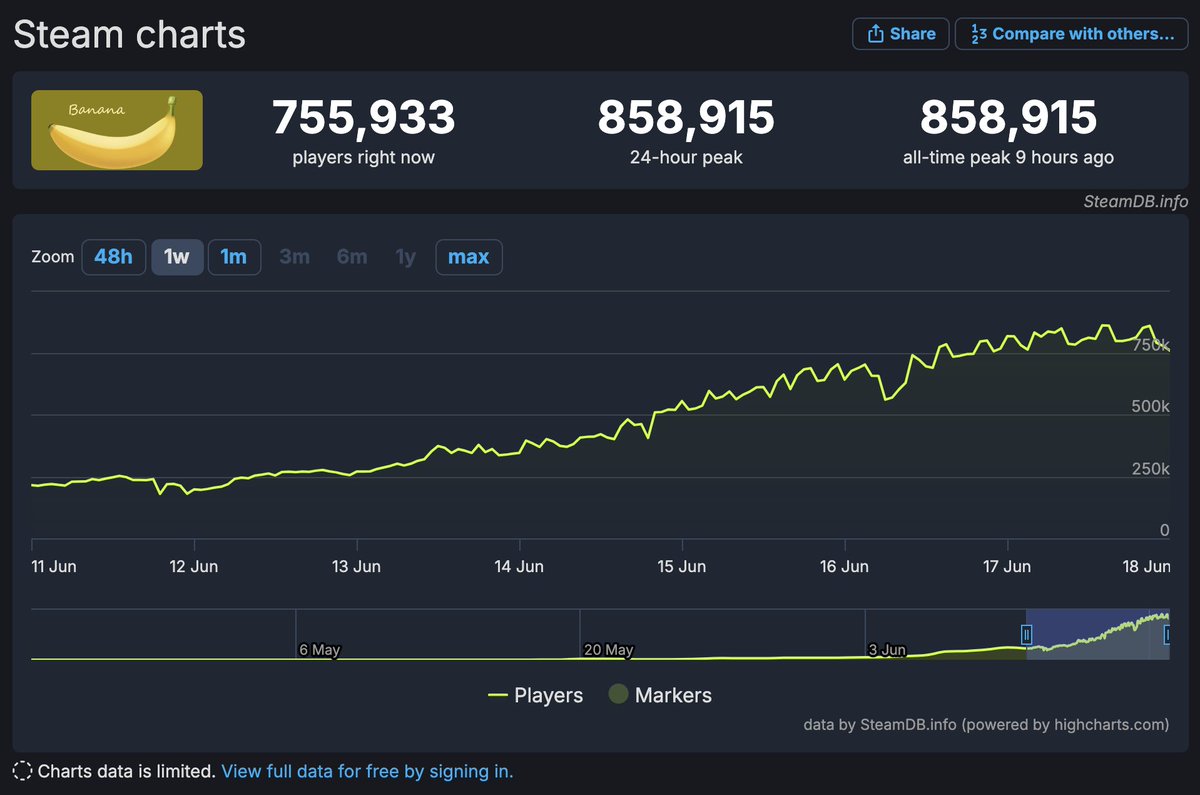Click the highlighted navigator range window
This screenshot has width=1200, height=795.
click(x=1097, y=634)
